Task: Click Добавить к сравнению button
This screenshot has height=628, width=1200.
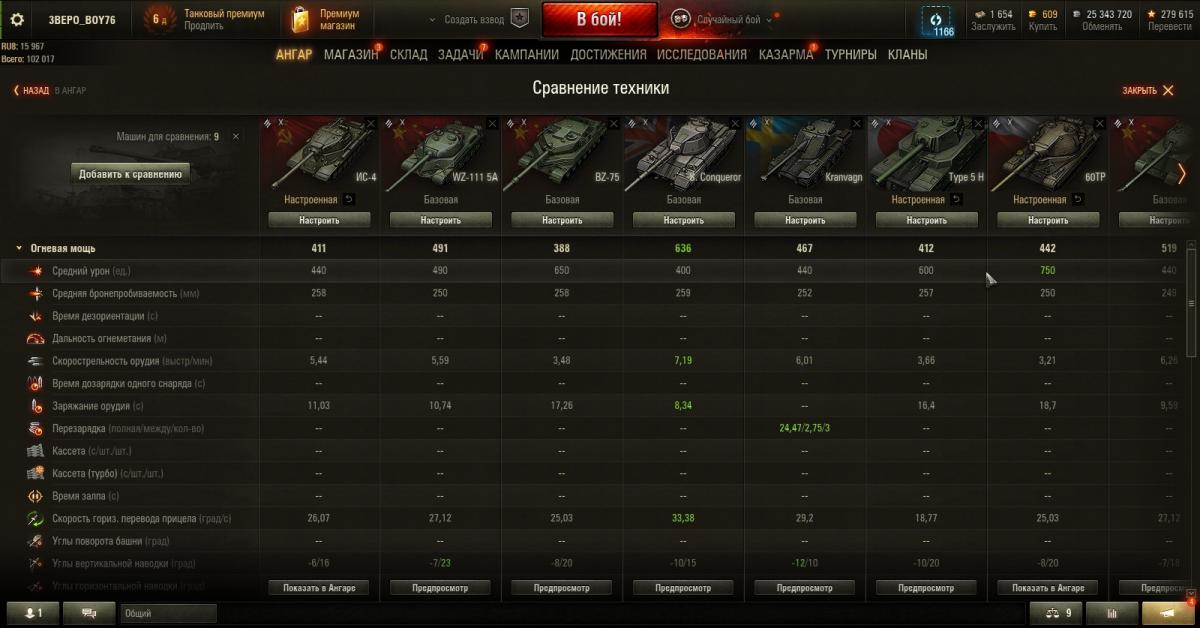Action: pos(130,174)
